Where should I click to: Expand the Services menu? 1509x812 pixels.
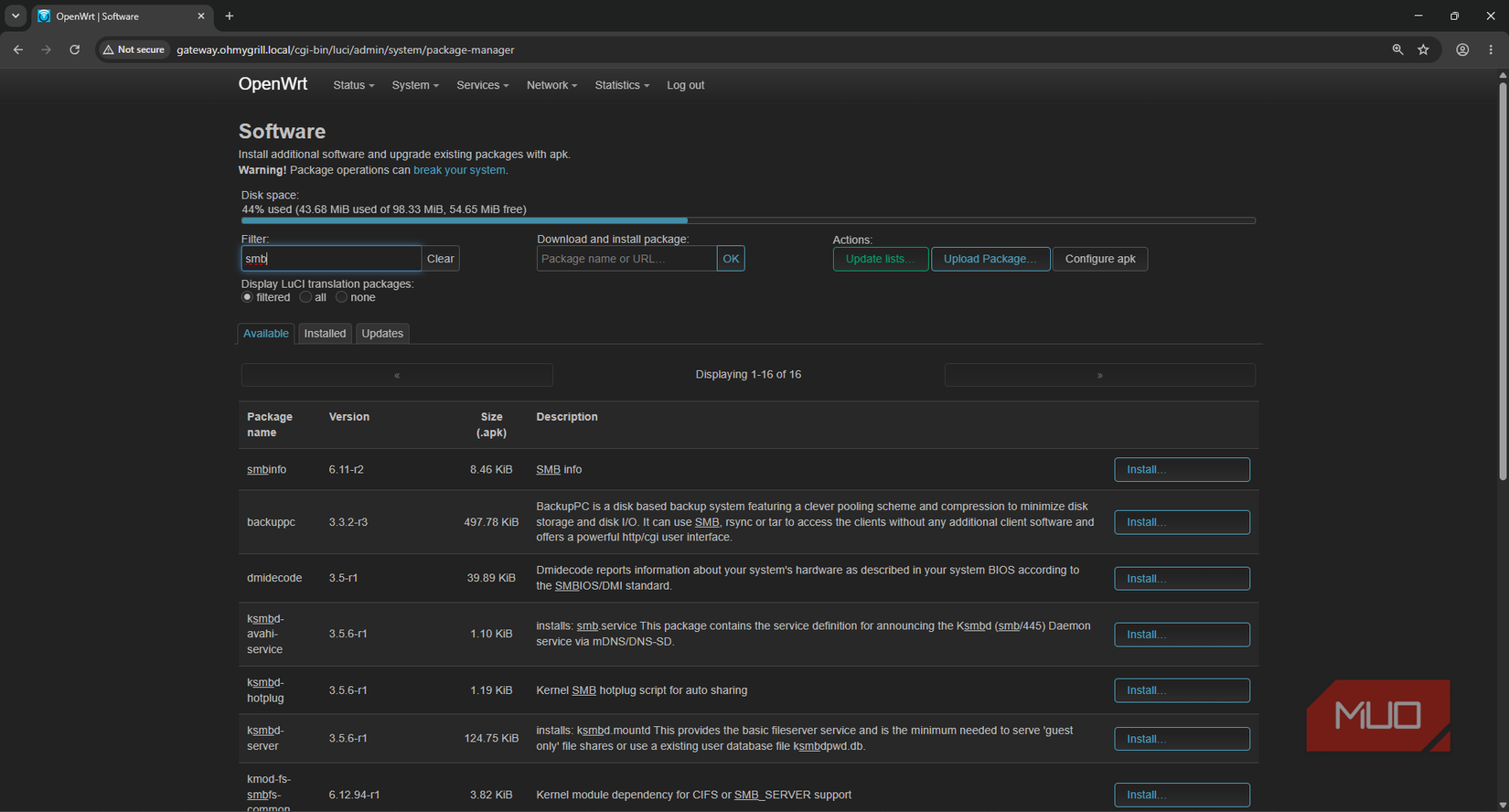click(x=483, y=85)
